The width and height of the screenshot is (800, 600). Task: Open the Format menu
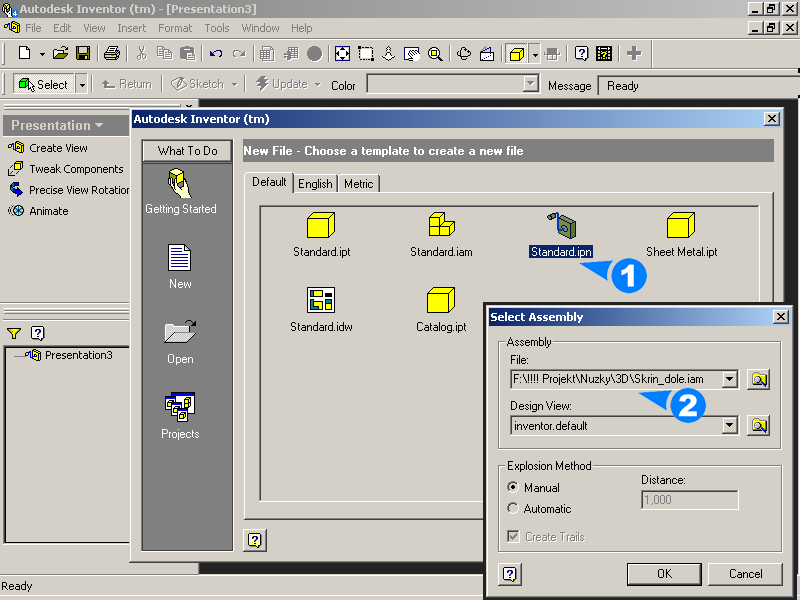[175, 28]
